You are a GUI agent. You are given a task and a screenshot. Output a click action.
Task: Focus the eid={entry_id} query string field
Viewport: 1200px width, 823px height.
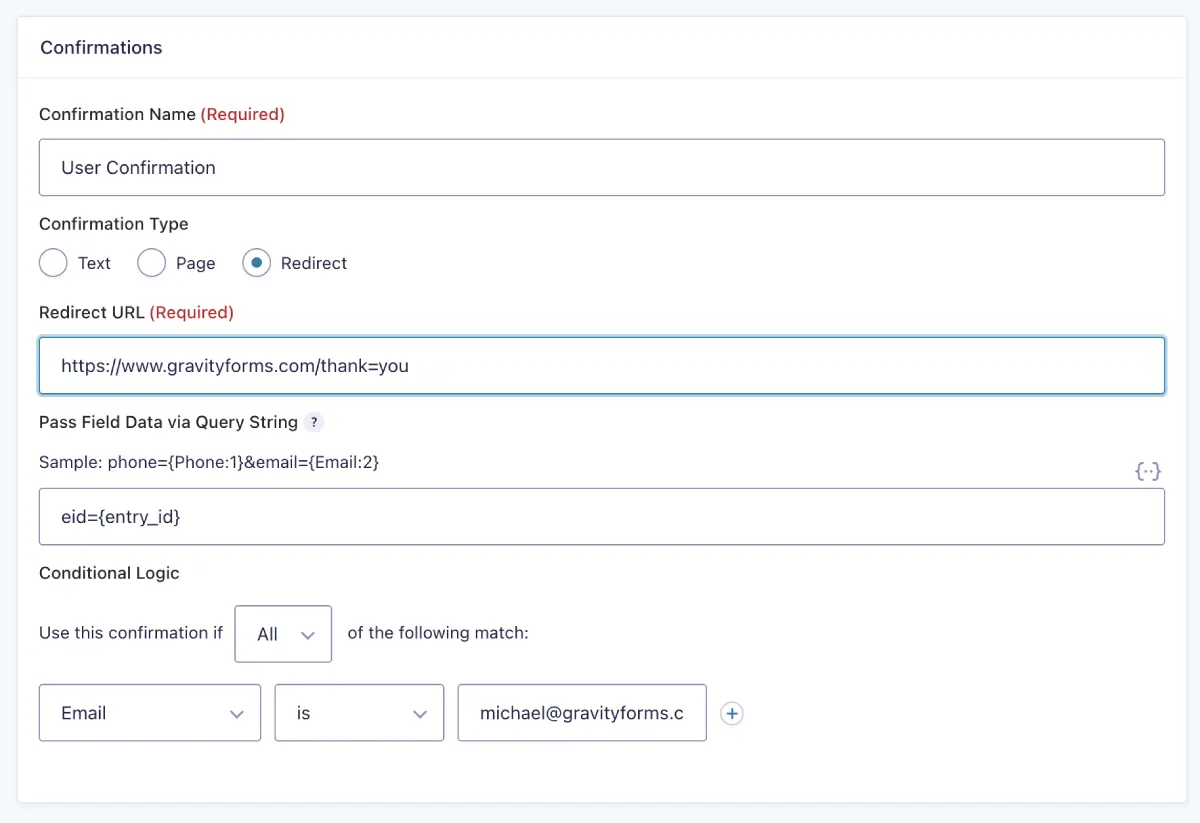(602, 517)
